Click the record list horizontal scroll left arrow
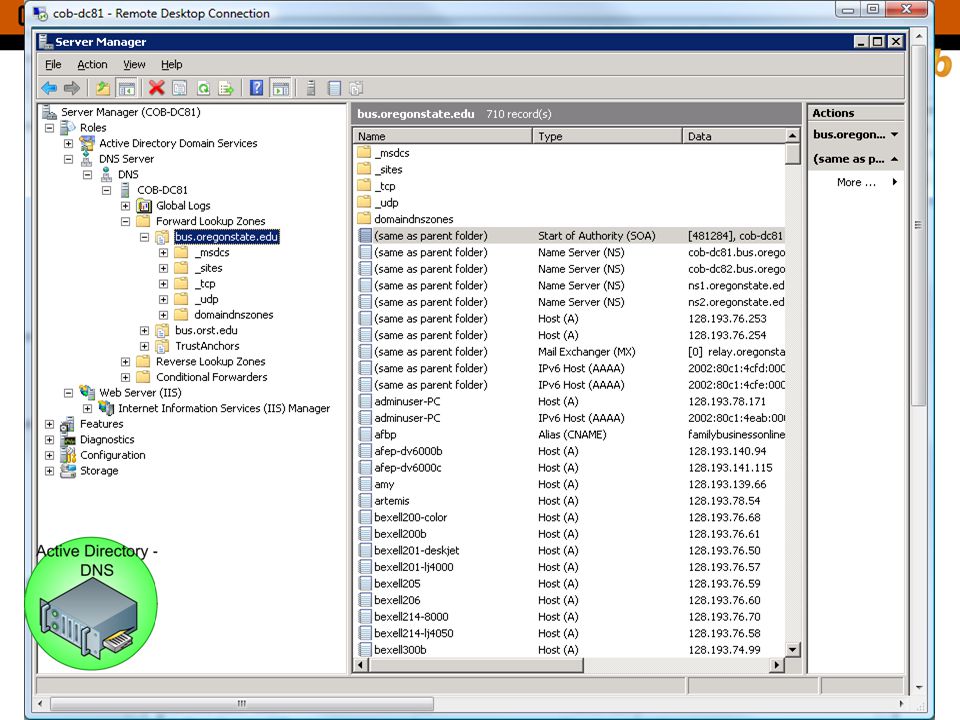 [x=361, y=665]
